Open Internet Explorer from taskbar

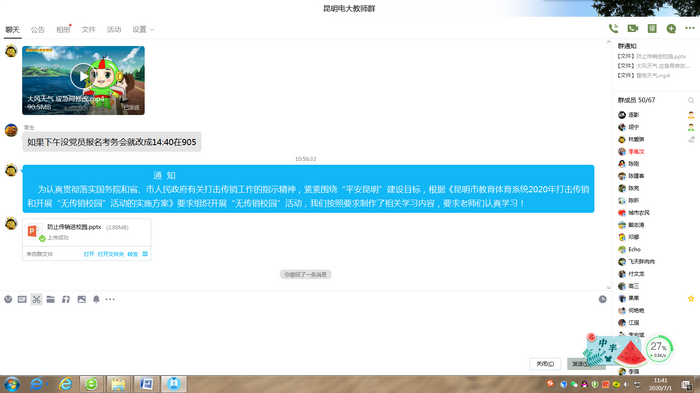[x=66, y=384]
